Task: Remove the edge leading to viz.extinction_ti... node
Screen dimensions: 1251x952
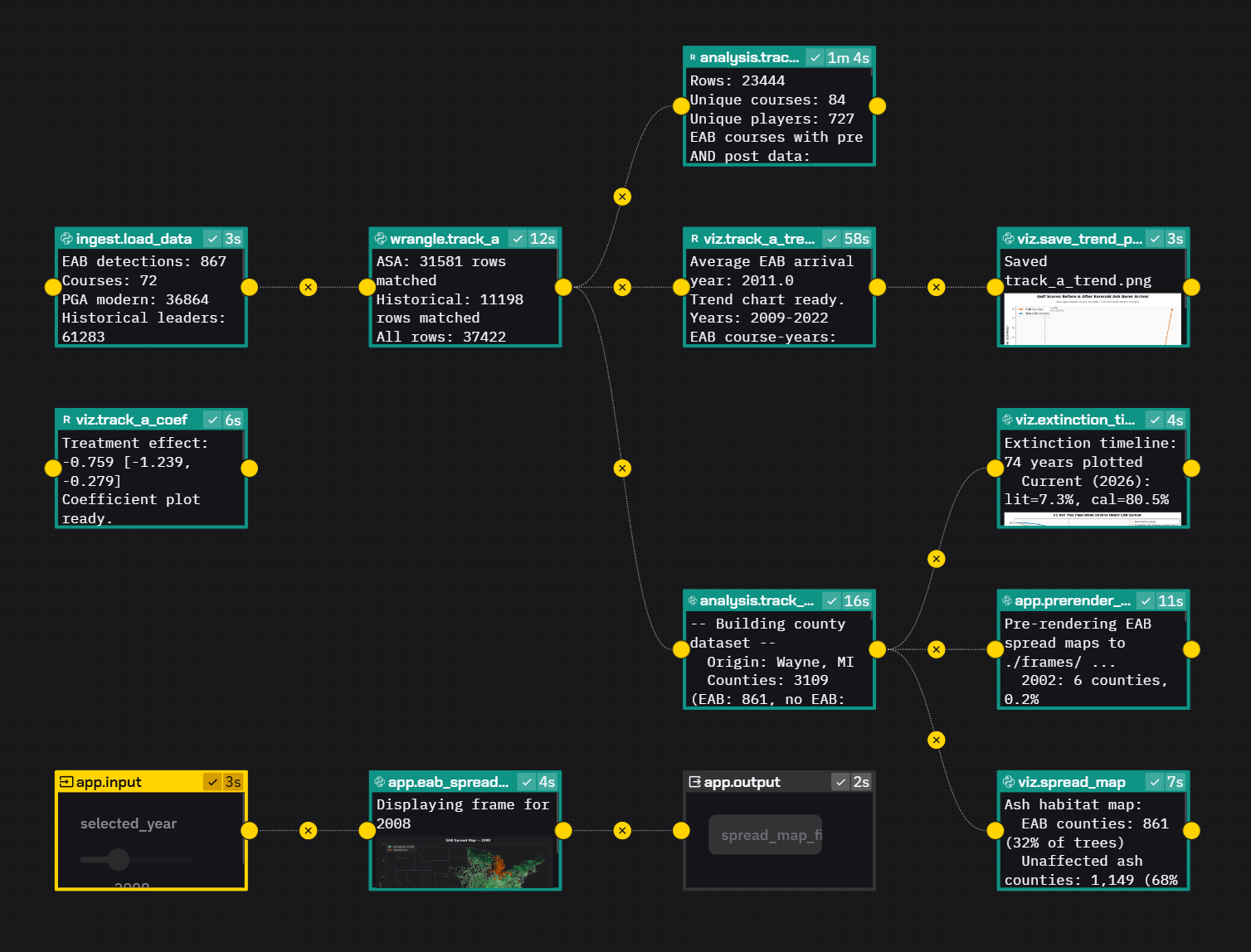Action: 937,559
